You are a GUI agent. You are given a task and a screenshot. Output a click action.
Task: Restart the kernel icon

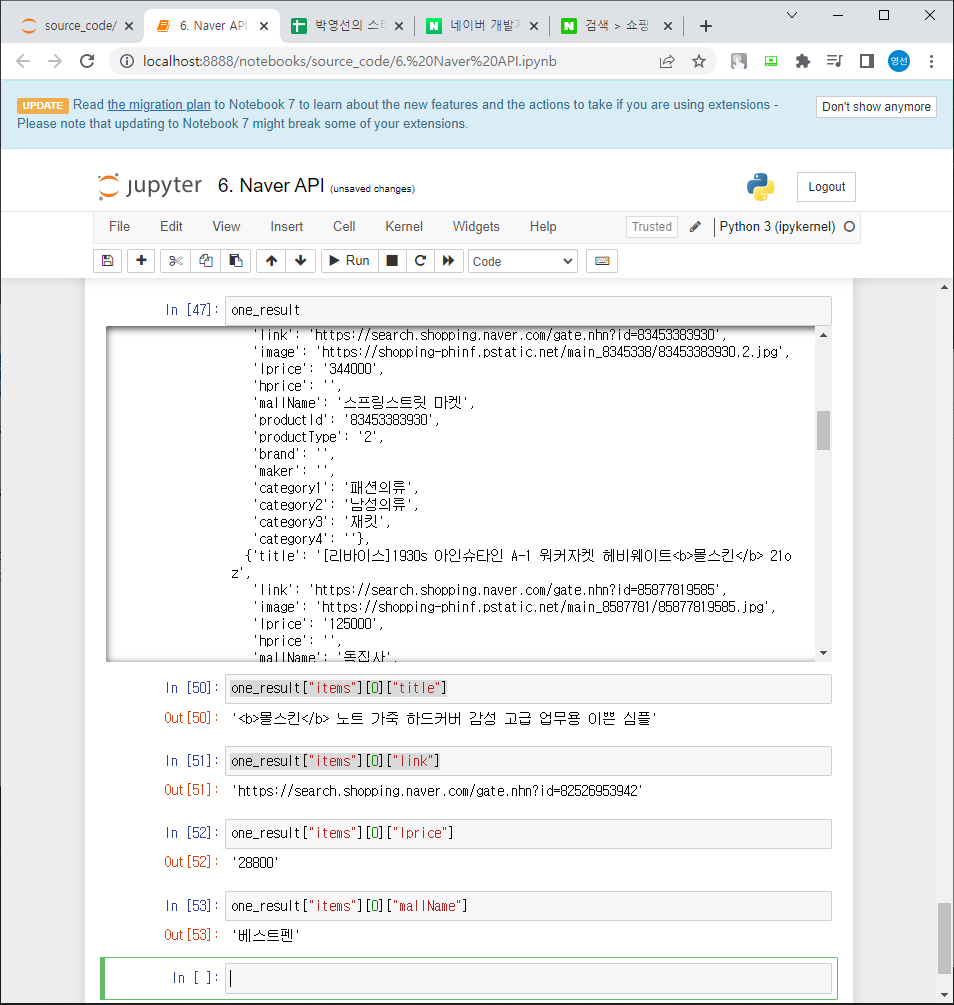tap(420, 261)
